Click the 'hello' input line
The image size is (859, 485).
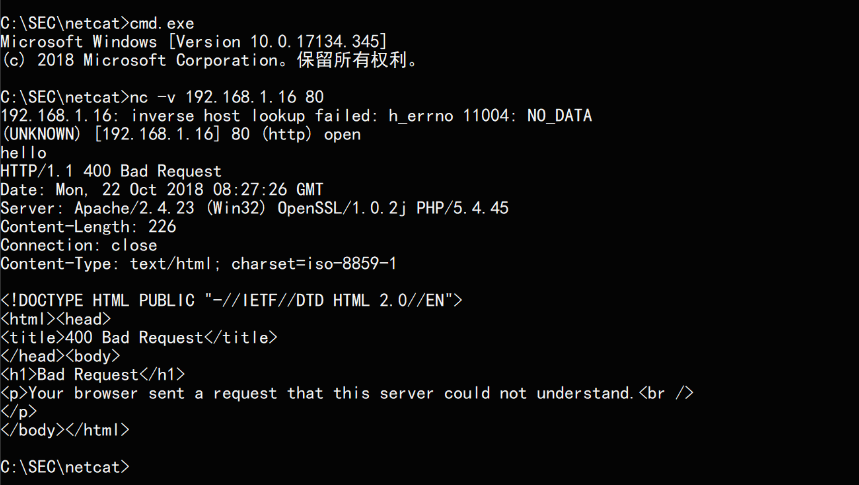pyautogui.click(x=24, y=153)
